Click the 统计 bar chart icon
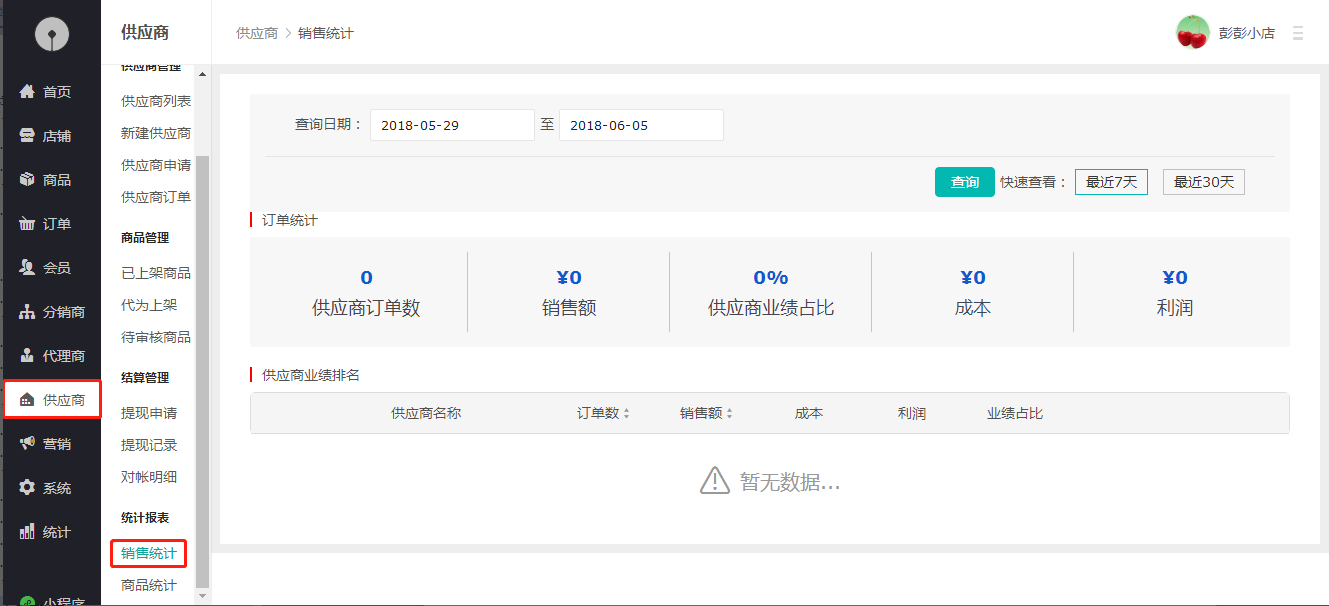 tap(28, 532)
